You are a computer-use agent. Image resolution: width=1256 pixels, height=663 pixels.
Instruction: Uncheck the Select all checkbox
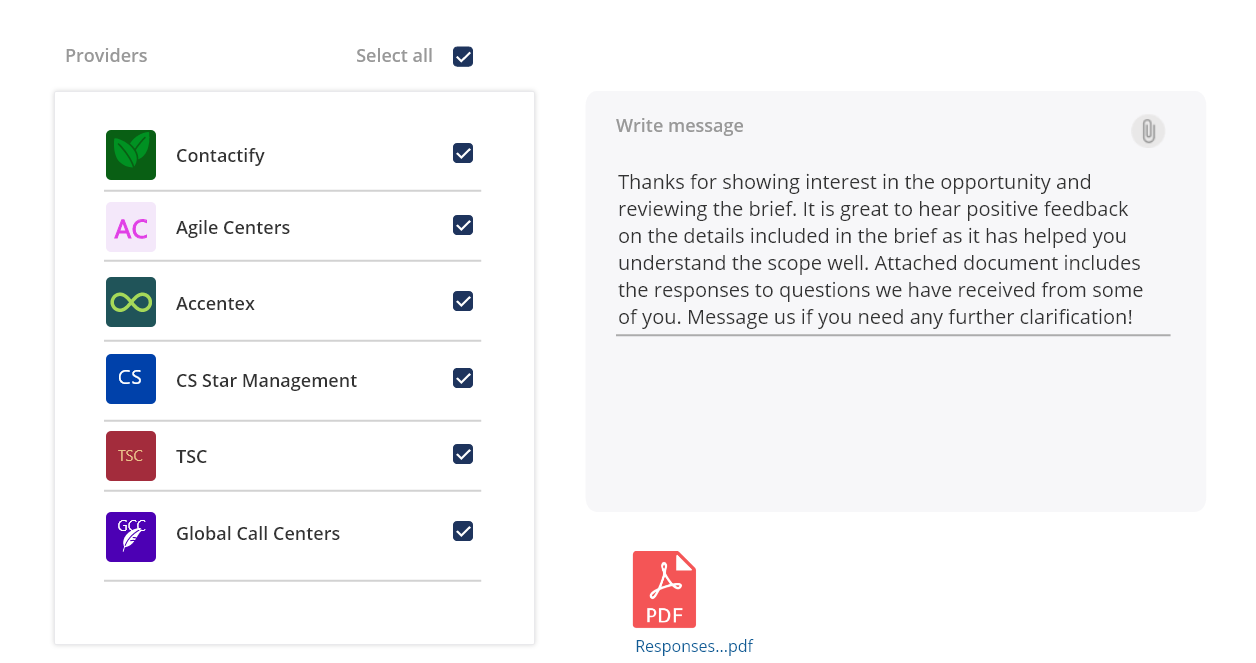pos(462,56)
